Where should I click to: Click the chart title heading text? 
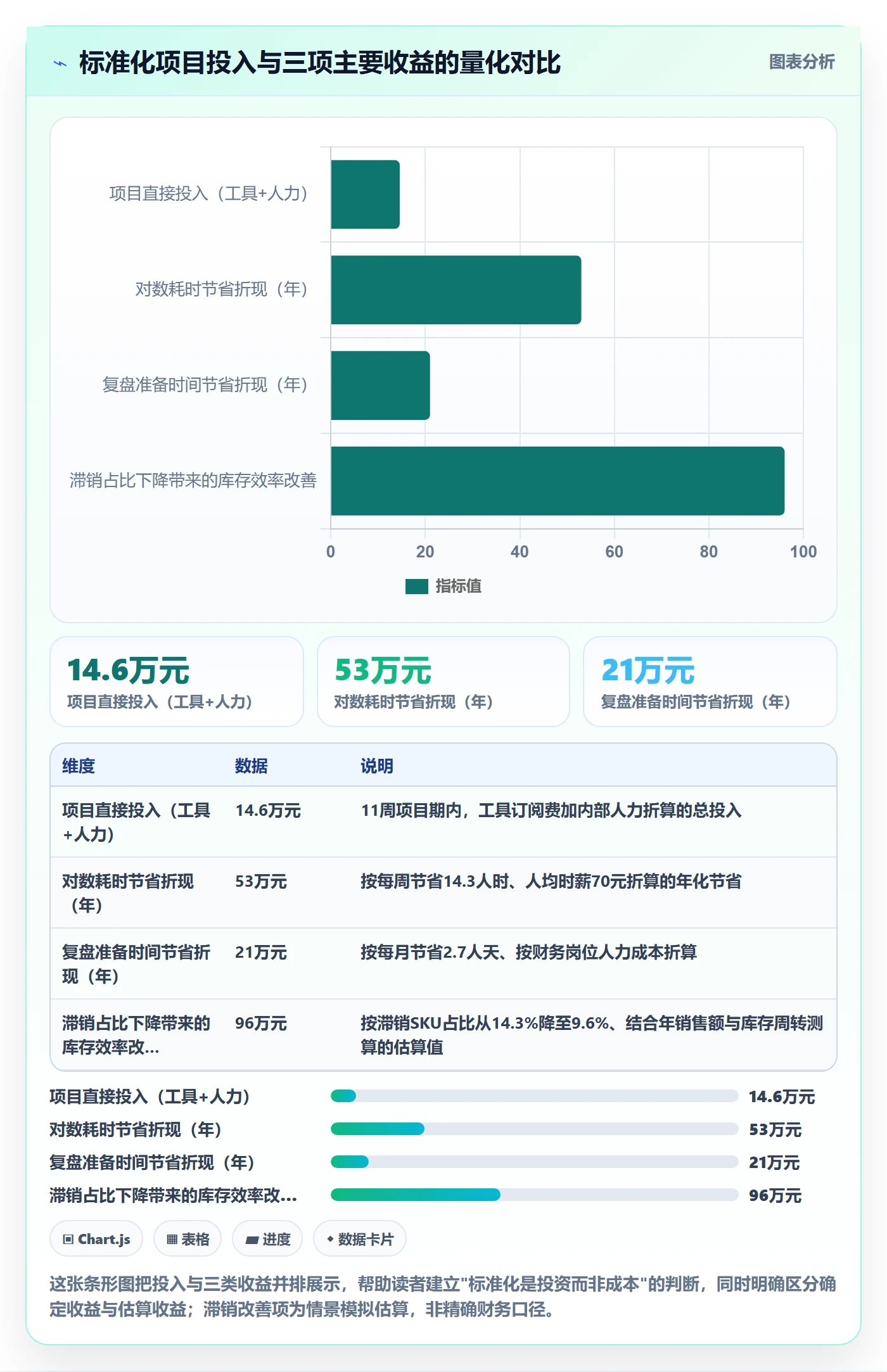[x=320, y=63]
